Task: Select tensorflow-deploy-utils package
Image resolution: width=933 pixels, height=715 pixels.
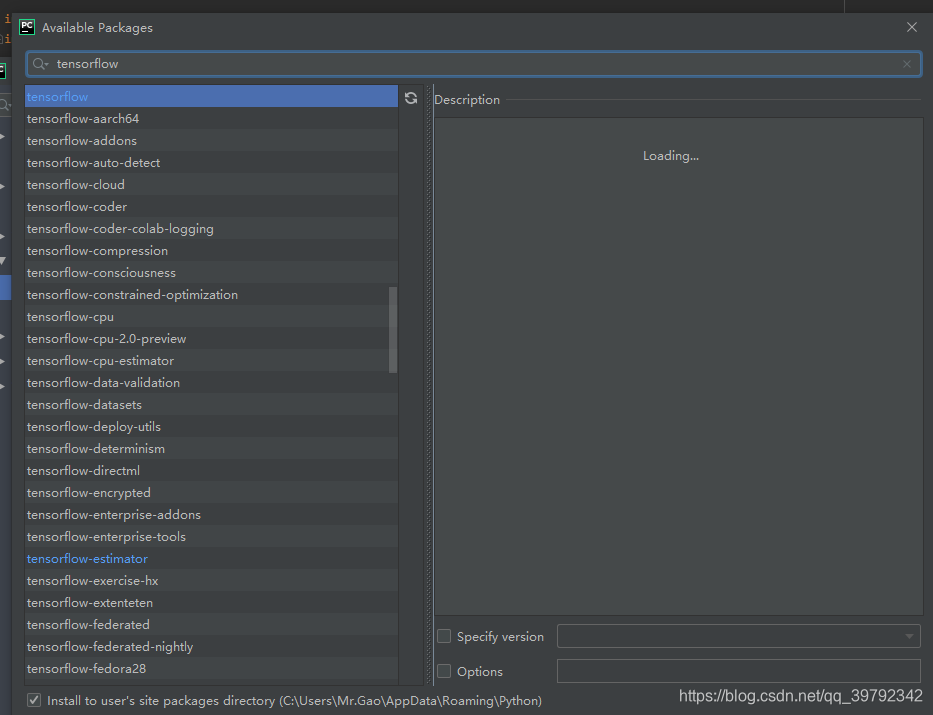Action: point(211,427)
